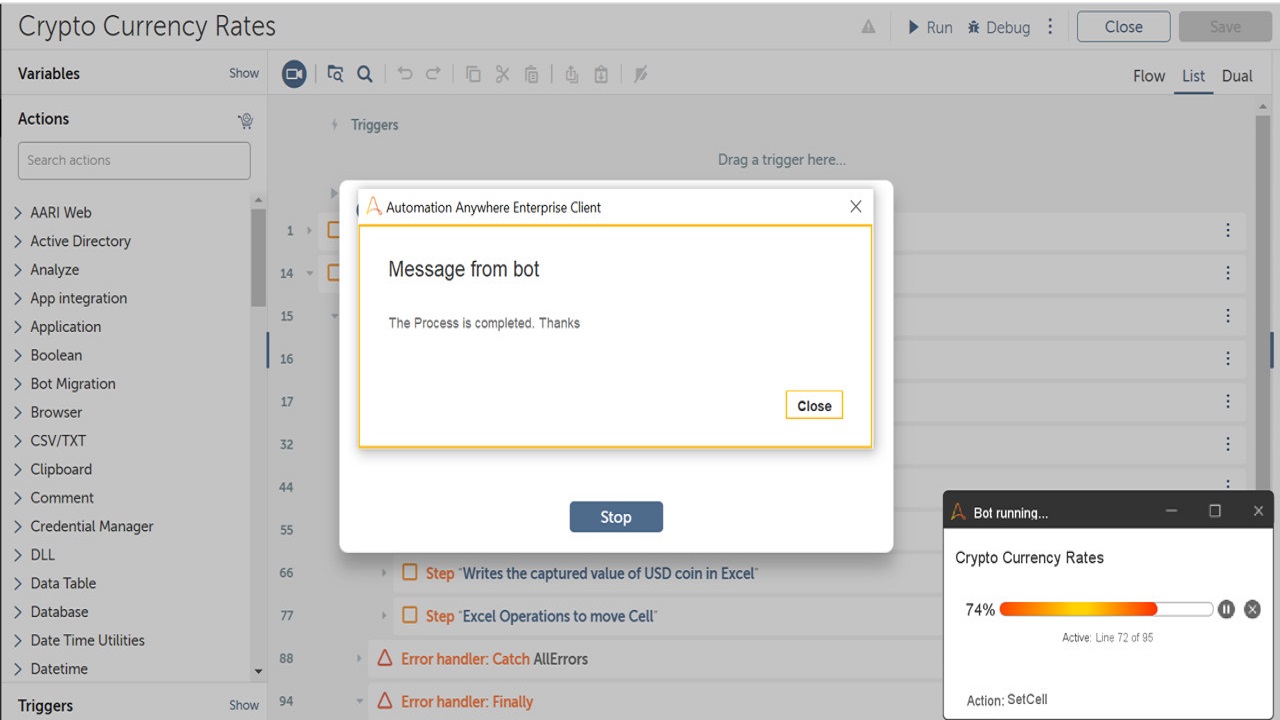
Task: Collapse the Error handler Finally row on line 94
Action: click(359, 702)
